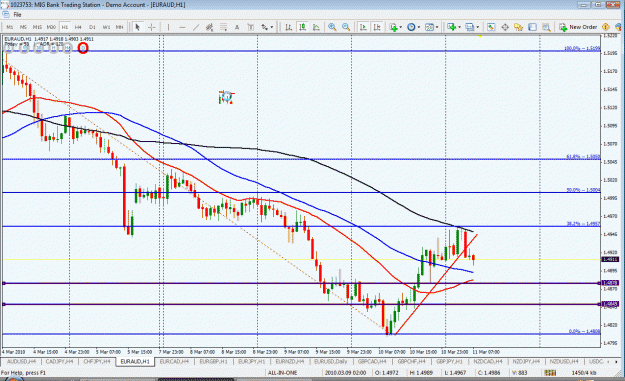Select the Fibonacci retracement tool
Screen dimensions: 625x381
224,27
